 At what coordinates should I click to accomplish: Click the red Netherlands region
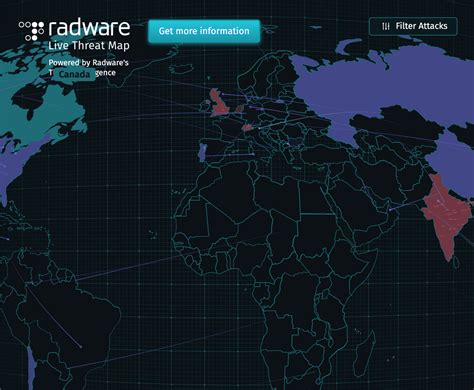pyautogui.click(x=240, y=108)
